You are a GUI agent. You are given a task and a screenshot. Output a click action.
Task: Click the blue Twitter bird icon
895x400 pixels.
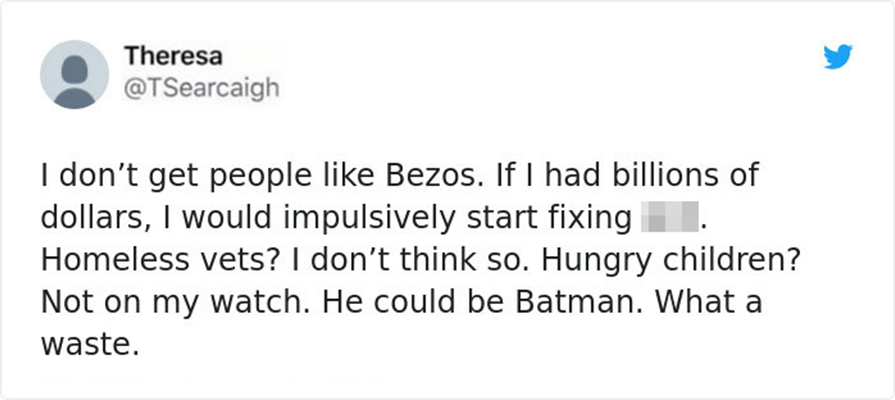click(x=837, y=57)
